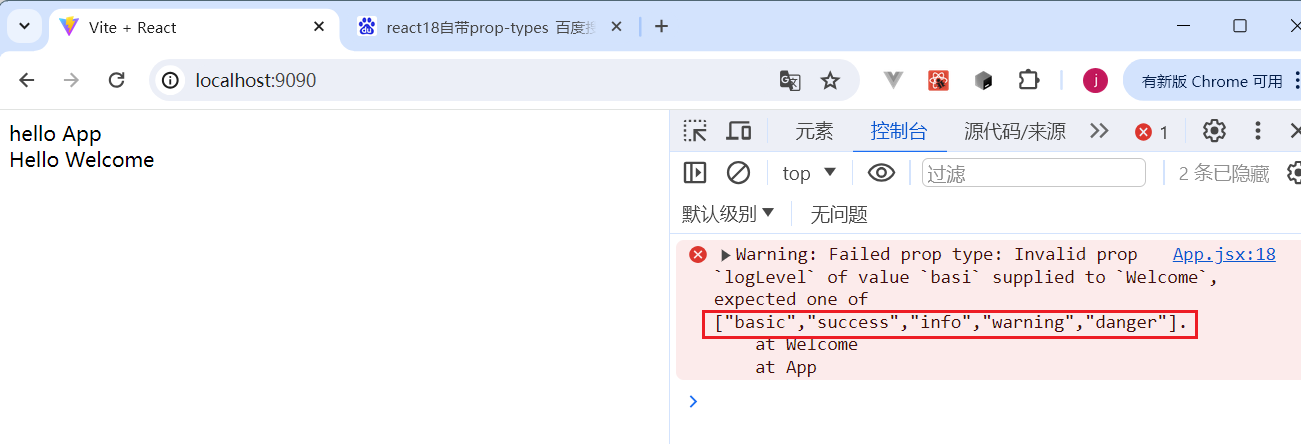Click the 有新版 Chrome 可用 update button
The height and width of the screenshot is (444, 1301).
pos(1212,81)
